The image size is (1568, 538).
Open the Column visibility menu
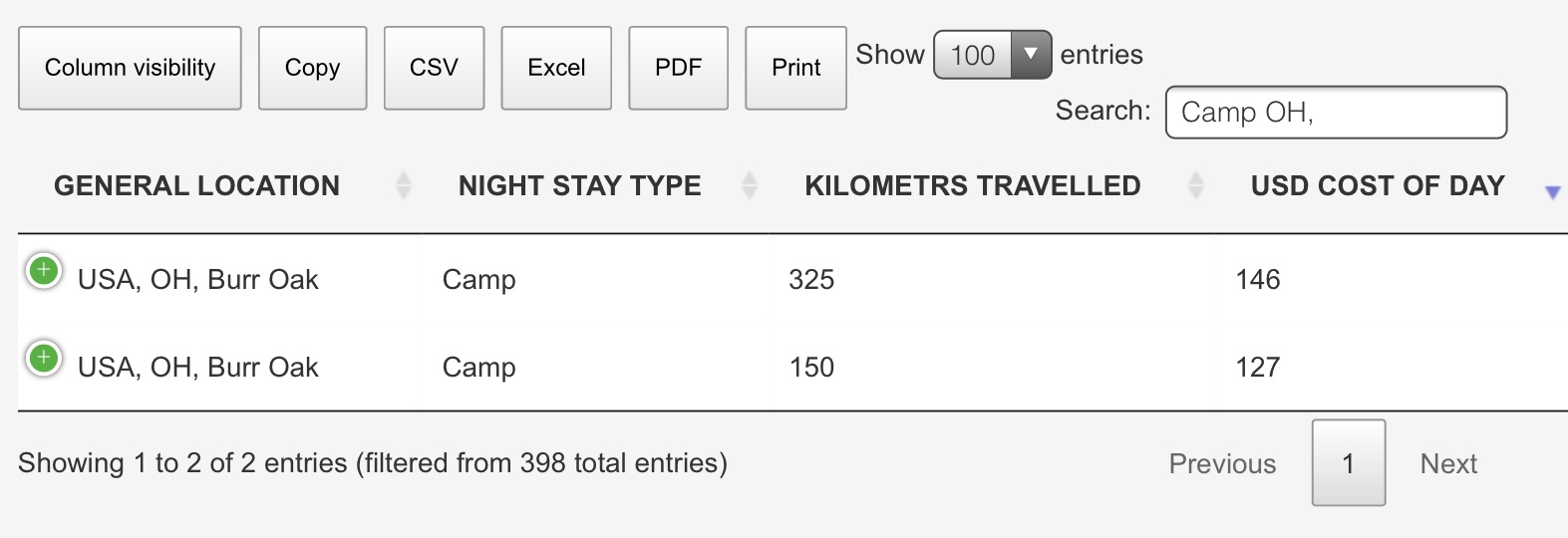130,68
